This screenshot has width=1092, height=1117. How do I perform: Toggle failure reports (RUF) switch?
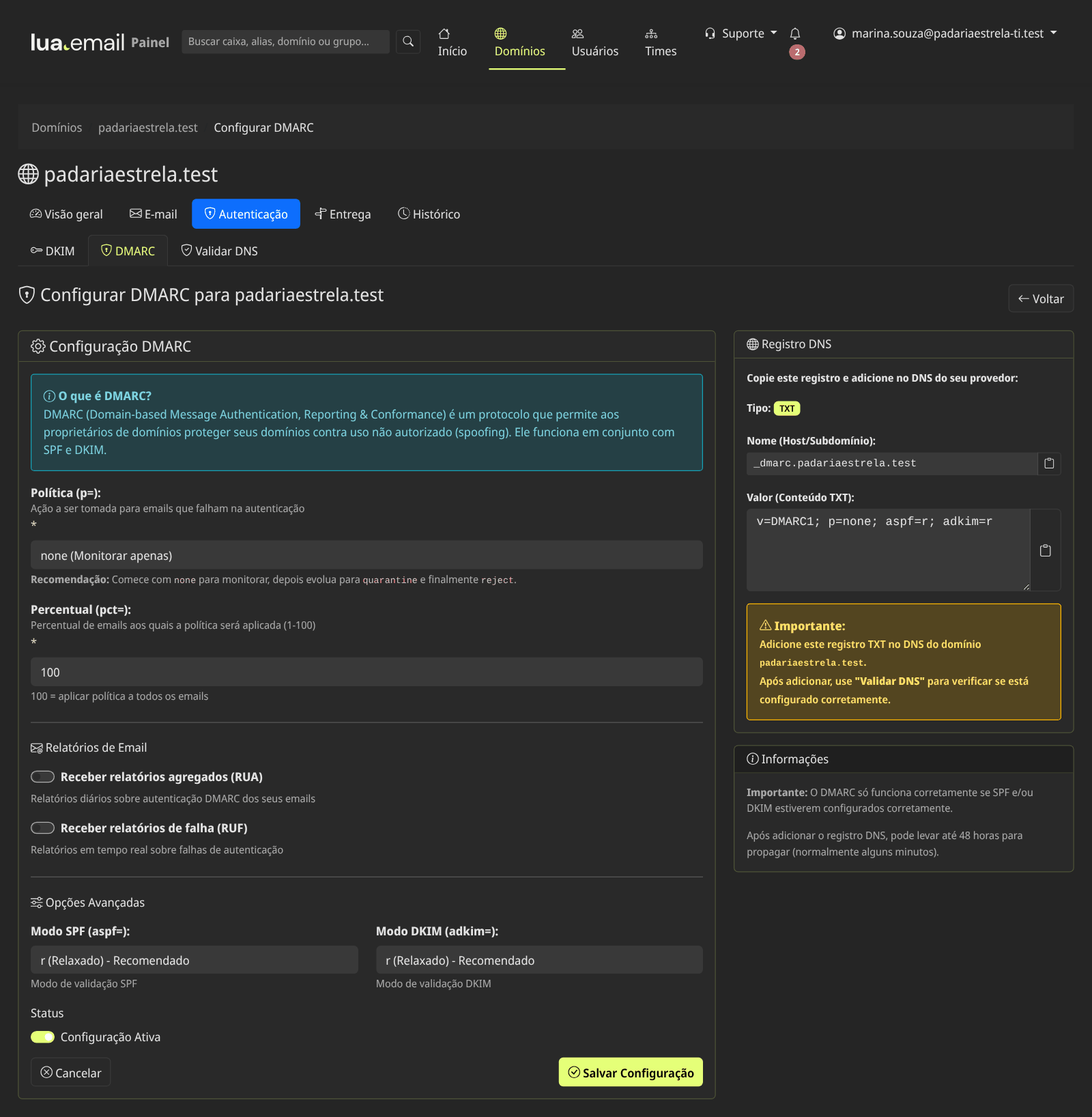point(42,828)
